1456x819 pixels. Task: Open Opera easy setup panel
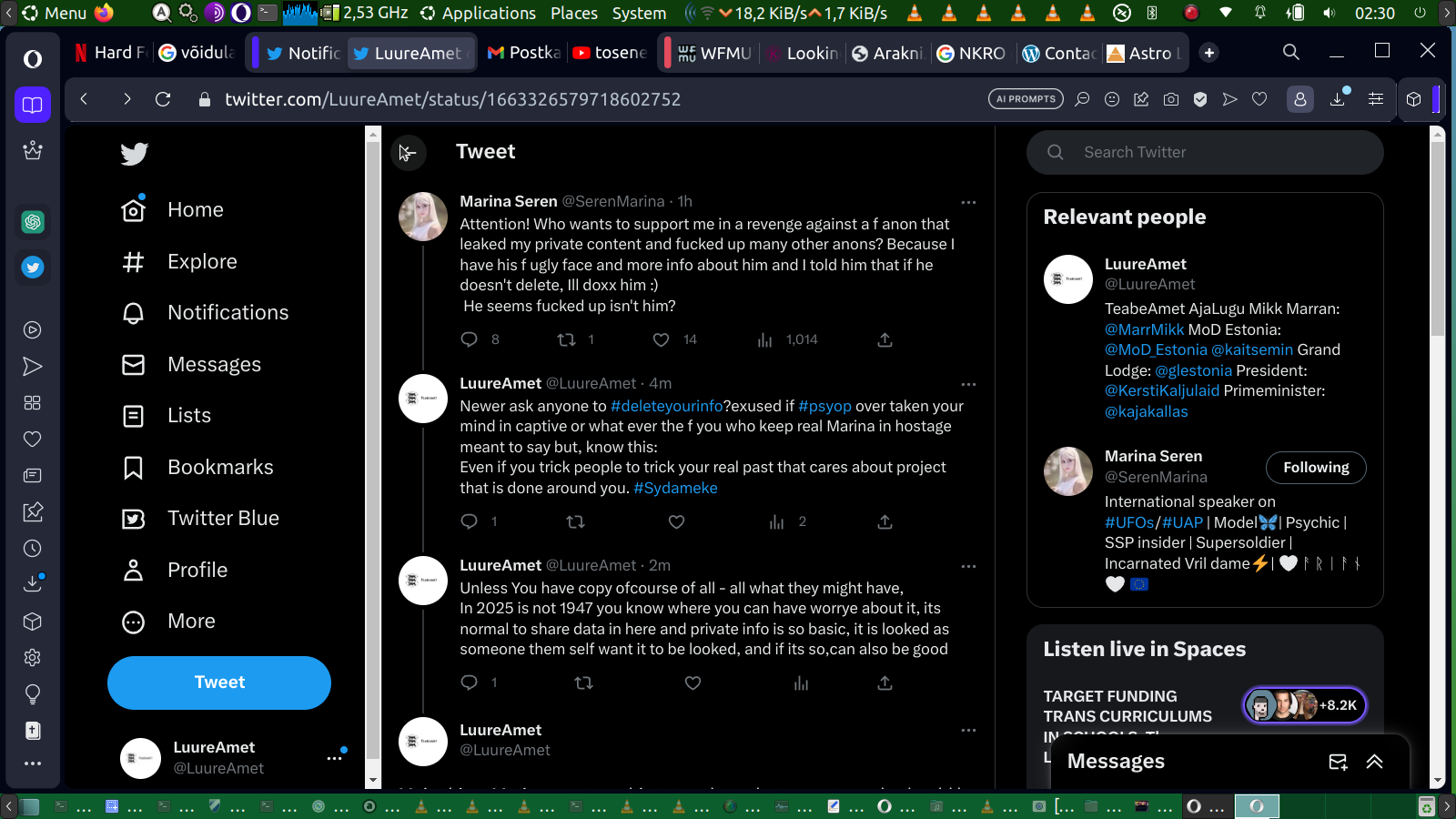tap(1376, 99)
